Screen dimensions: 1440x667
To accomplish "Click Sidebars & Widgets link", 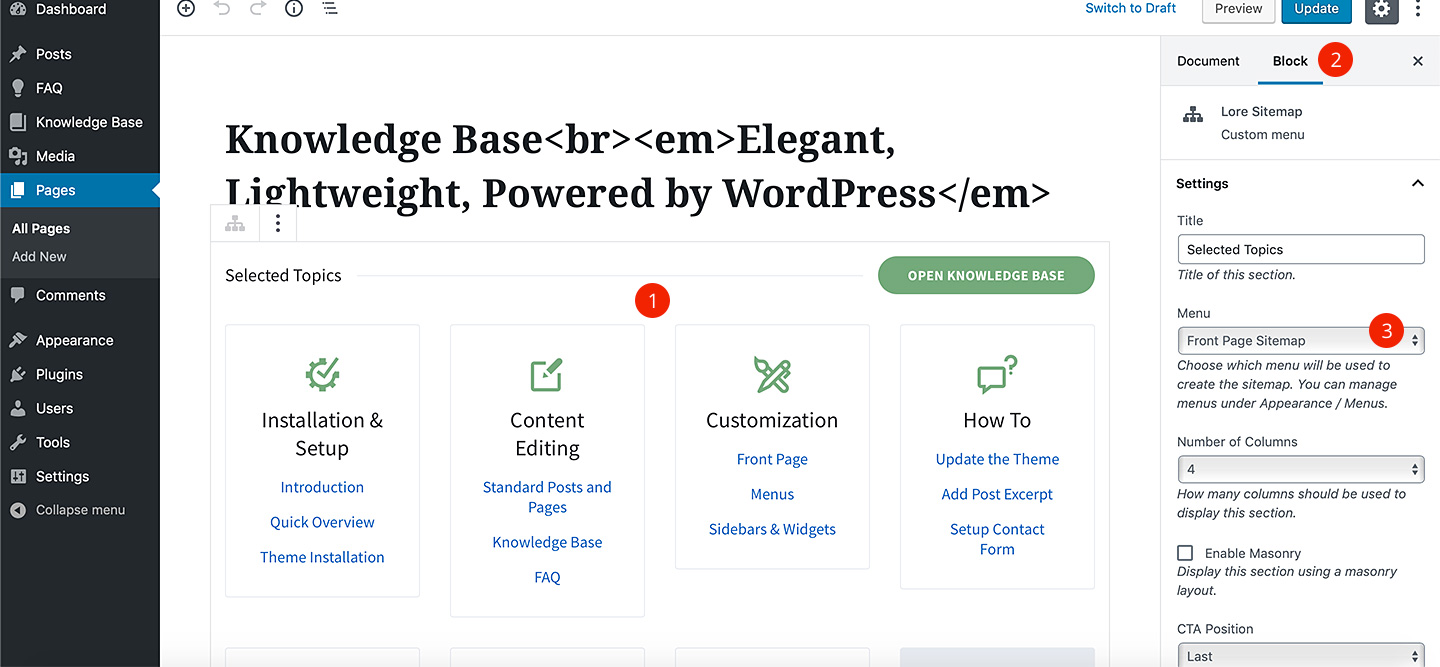I will [772, 529].
